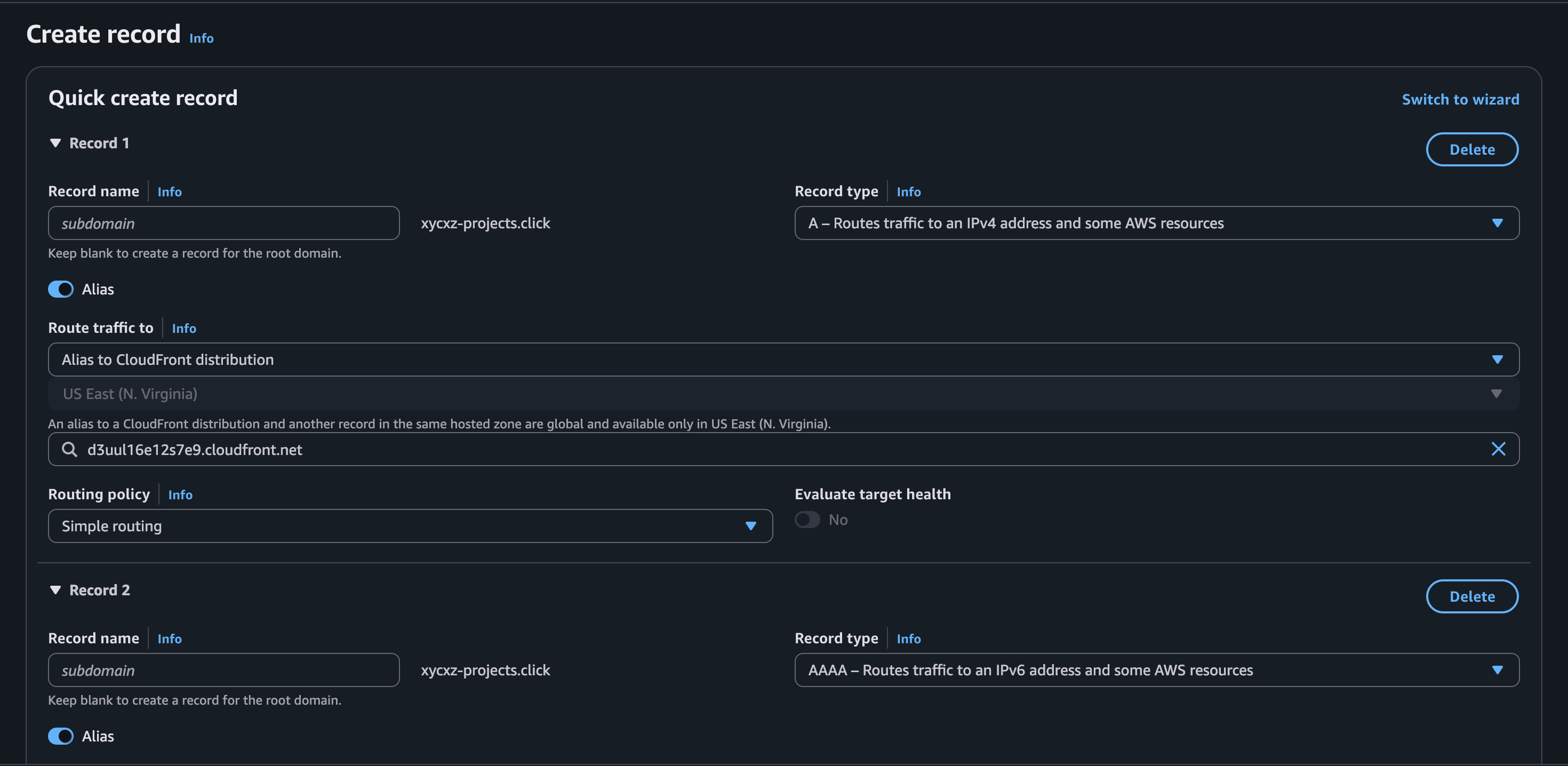Click the disabled US East (N. Virginia) region selector
The height and width of the screenshot is (766, 1568).
[783, 394]
